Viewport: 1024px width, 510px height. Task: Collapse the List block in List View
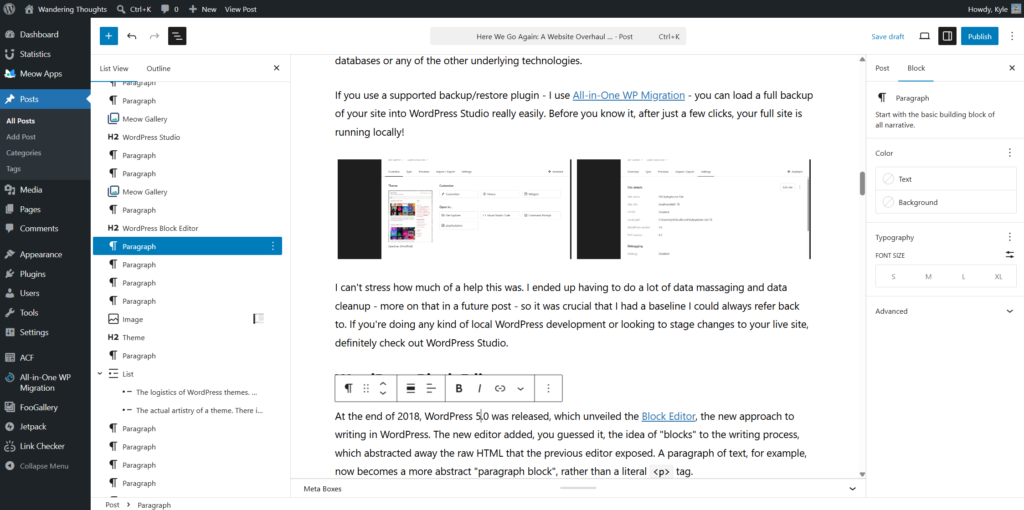(x=100, y=374)
